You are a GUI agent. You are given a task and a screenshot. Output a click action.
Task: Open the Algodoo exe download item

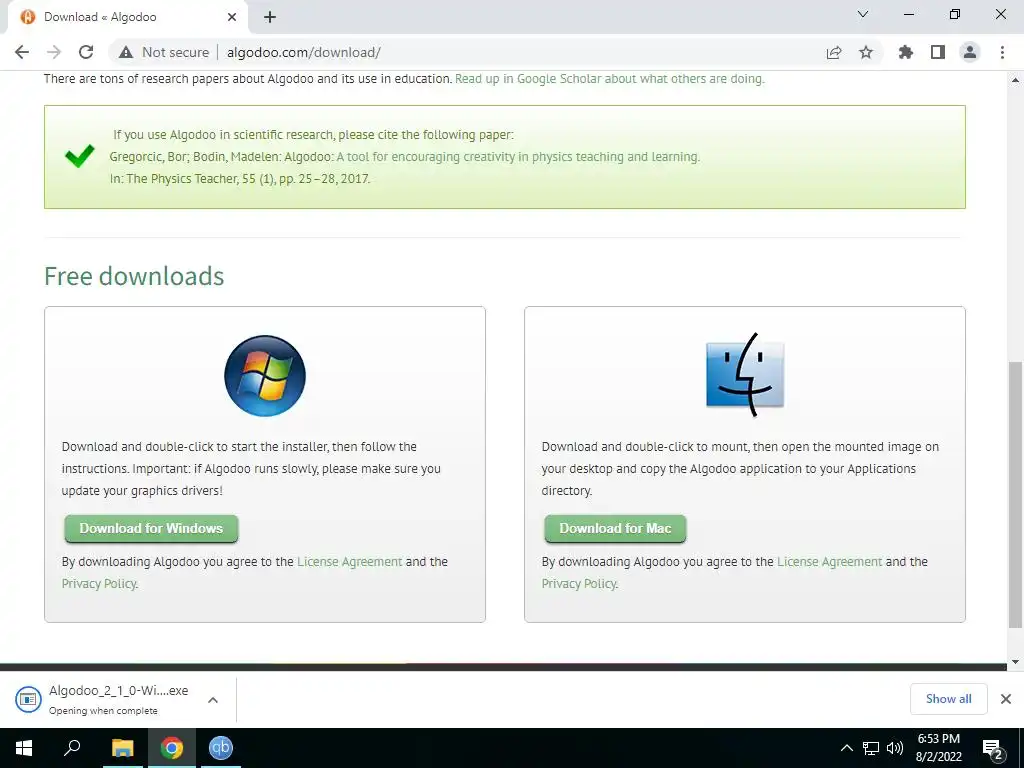coord(104,699)
